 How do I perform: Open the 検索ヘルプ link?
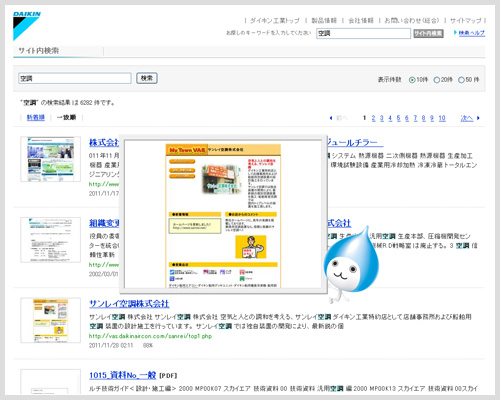coord(472,33)
